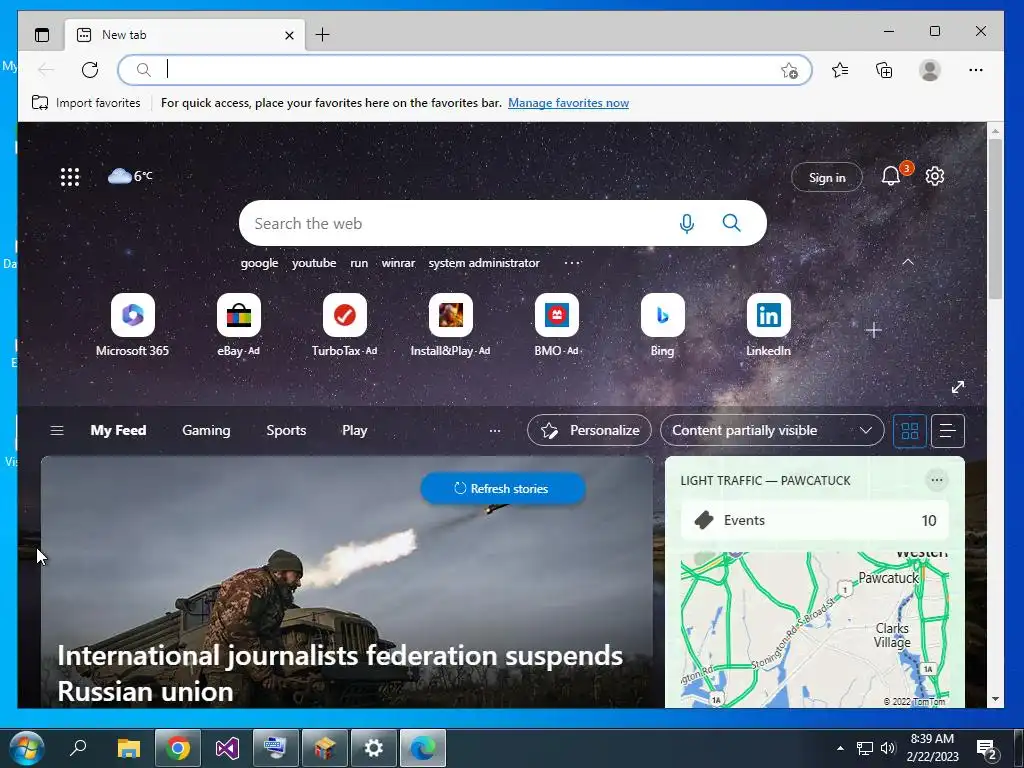
Task: Click the browser address bar
Action: [464, 70]
